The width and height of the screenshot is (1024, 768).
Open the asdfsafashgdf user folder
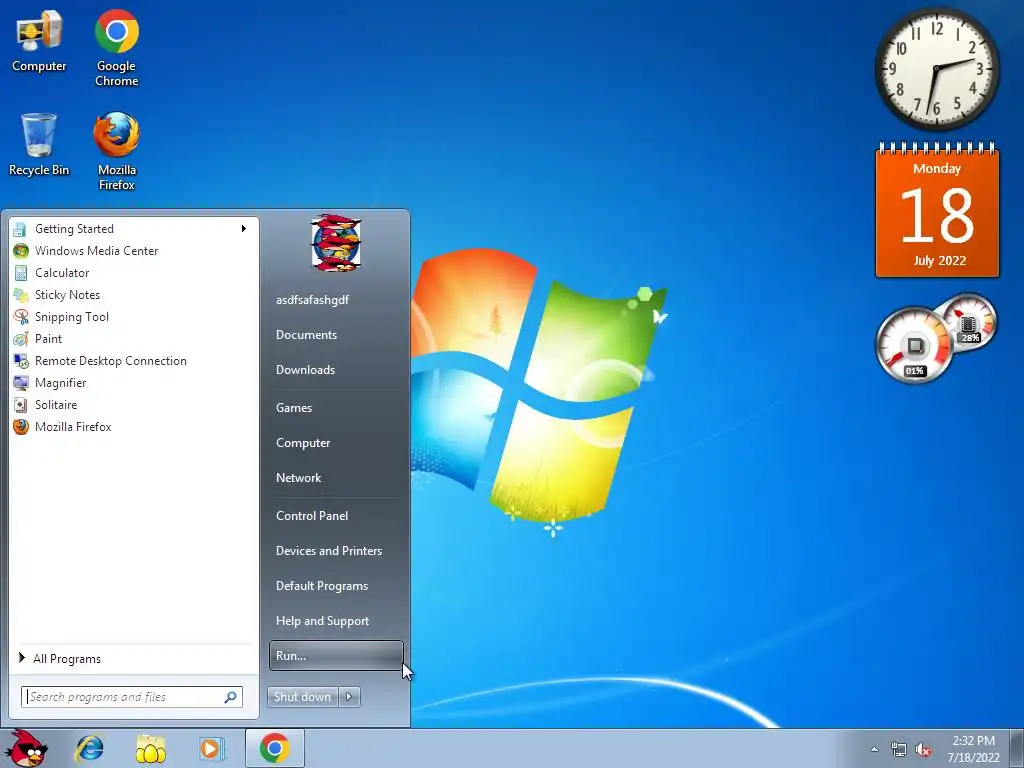[x=312, y=300]
